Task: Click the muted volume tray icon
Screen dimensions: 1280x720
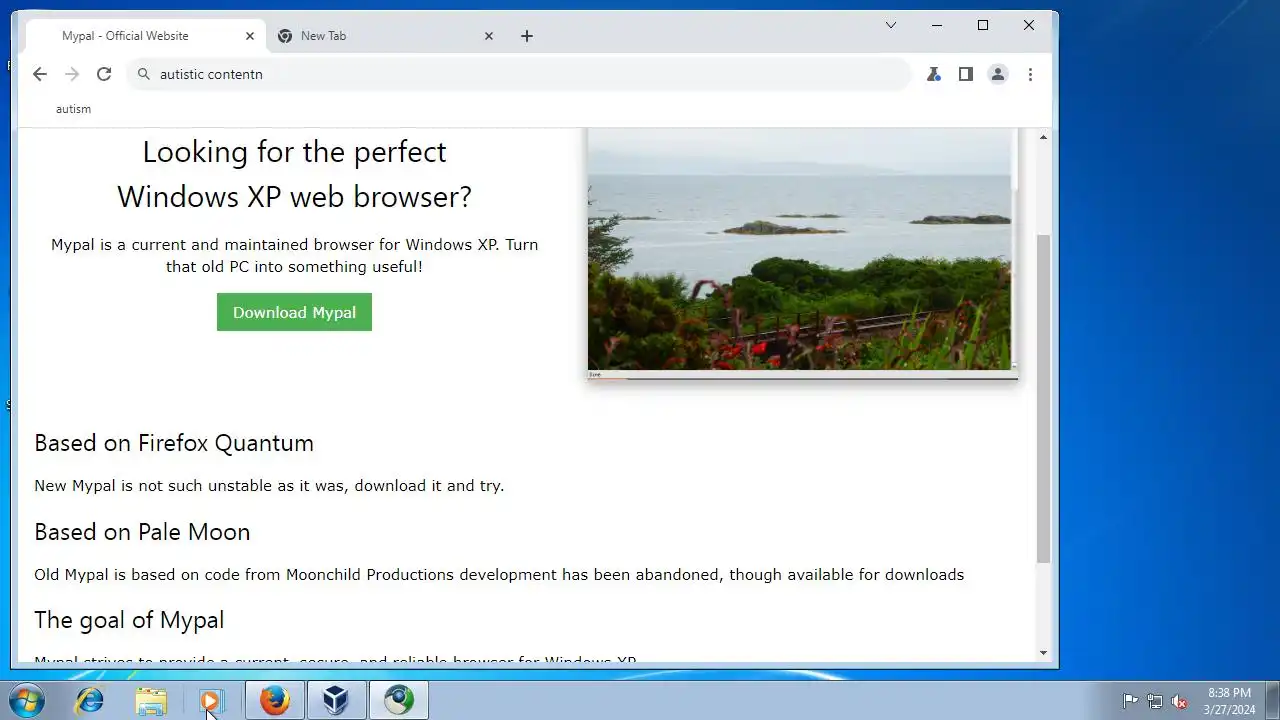Action: (1179, 701)
